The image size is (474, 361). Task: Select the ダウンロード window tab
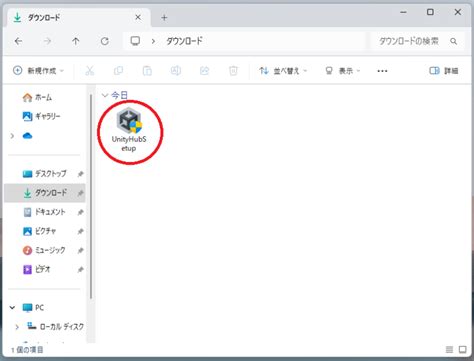click(79, 18)
